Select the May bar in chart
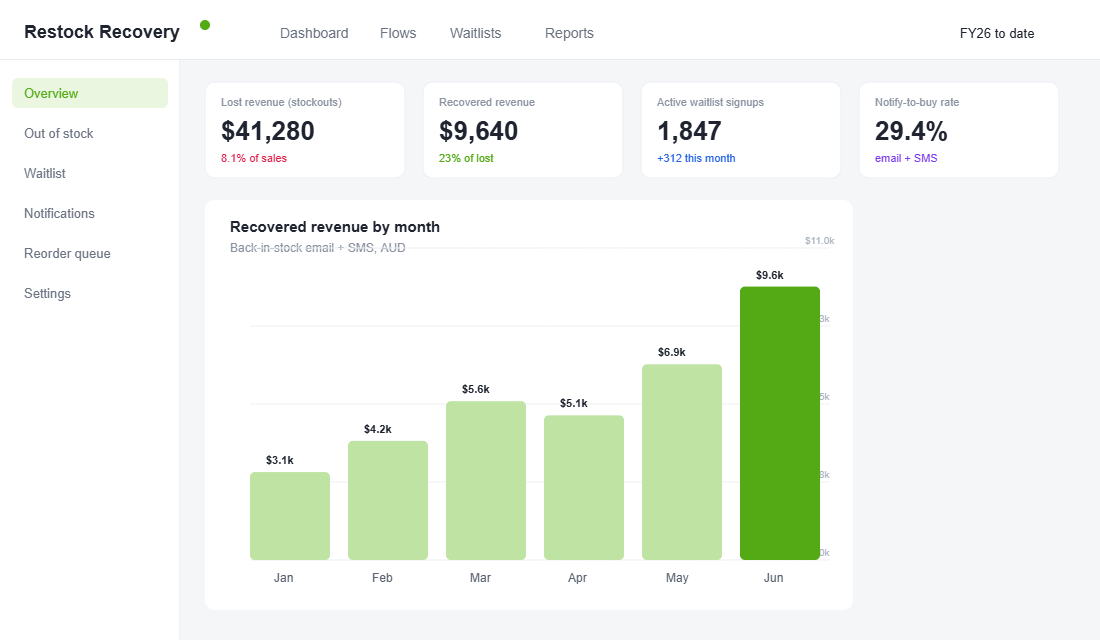The width and height of the screenshot is (1100, 640). point(682,462)
